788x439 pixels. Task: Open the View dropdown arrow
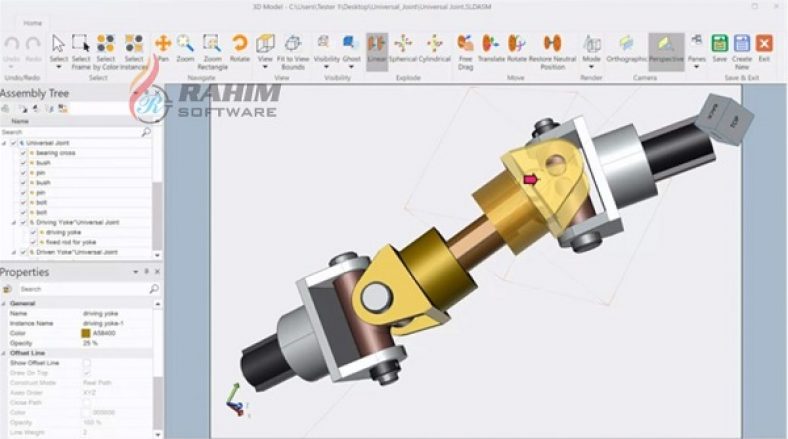(x=265, y=67)
